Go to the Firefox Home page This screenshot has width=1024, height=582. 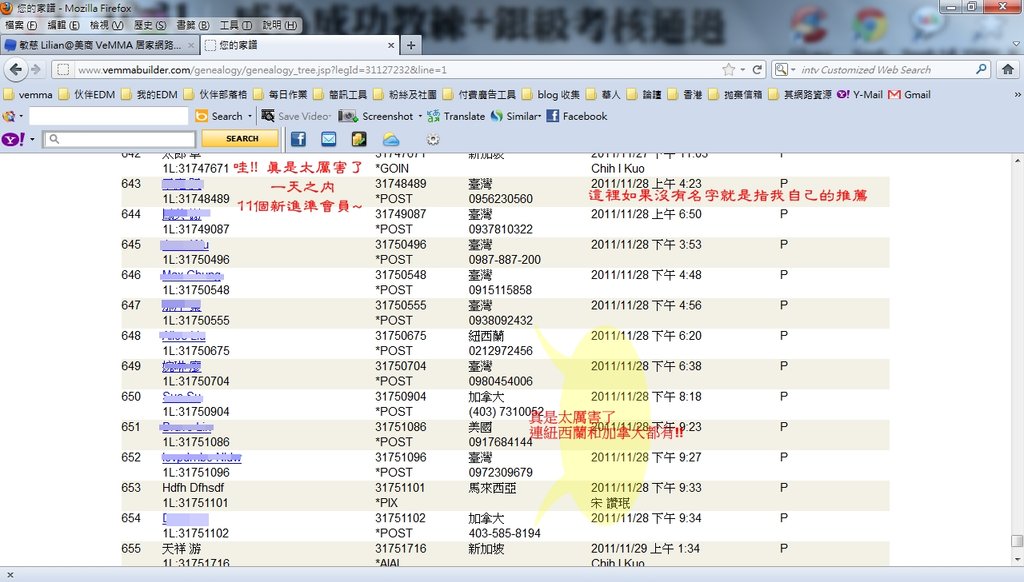pos(1008,69)
